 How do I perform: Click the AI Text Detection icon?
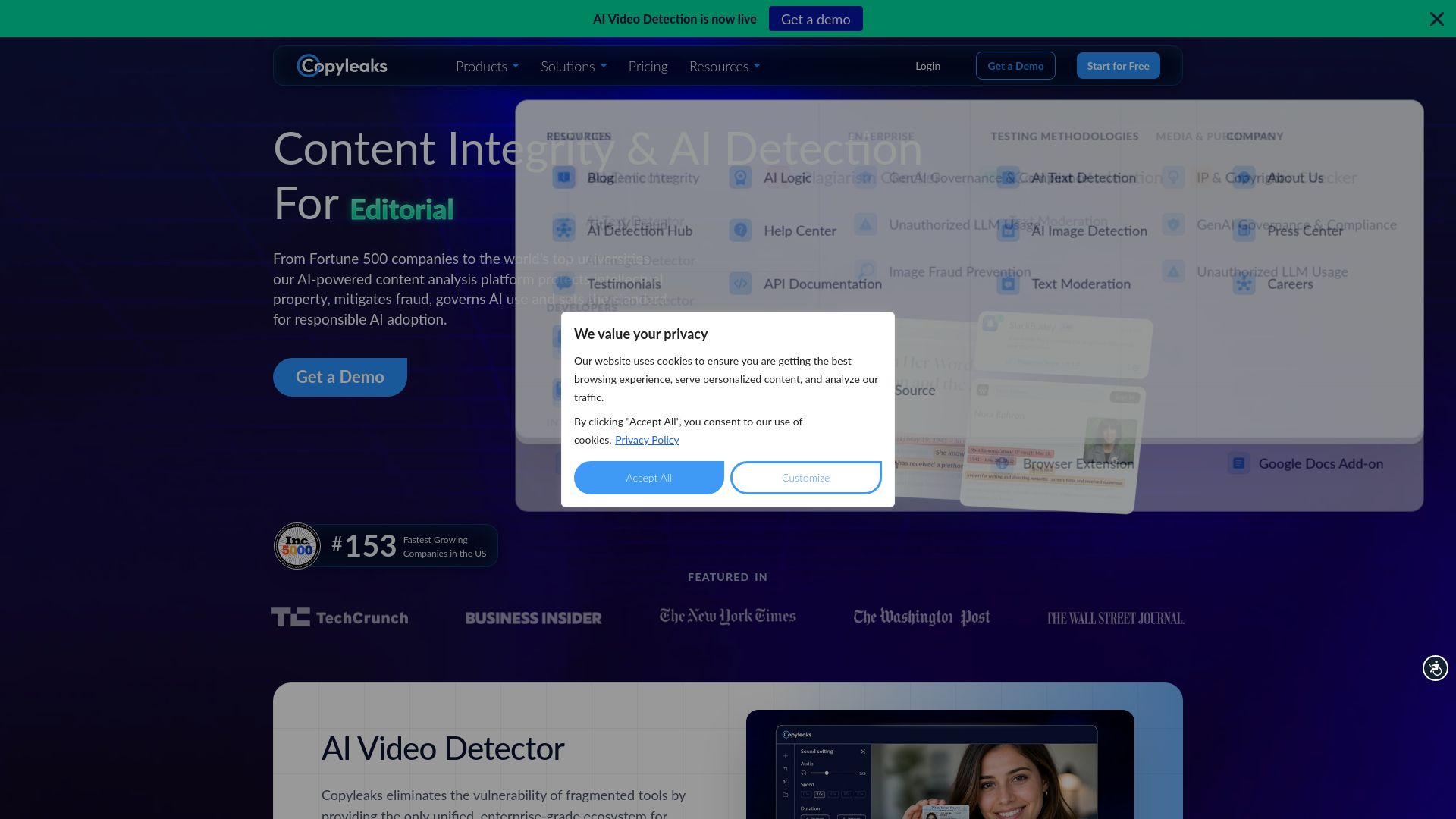(x=1008, y=177)
